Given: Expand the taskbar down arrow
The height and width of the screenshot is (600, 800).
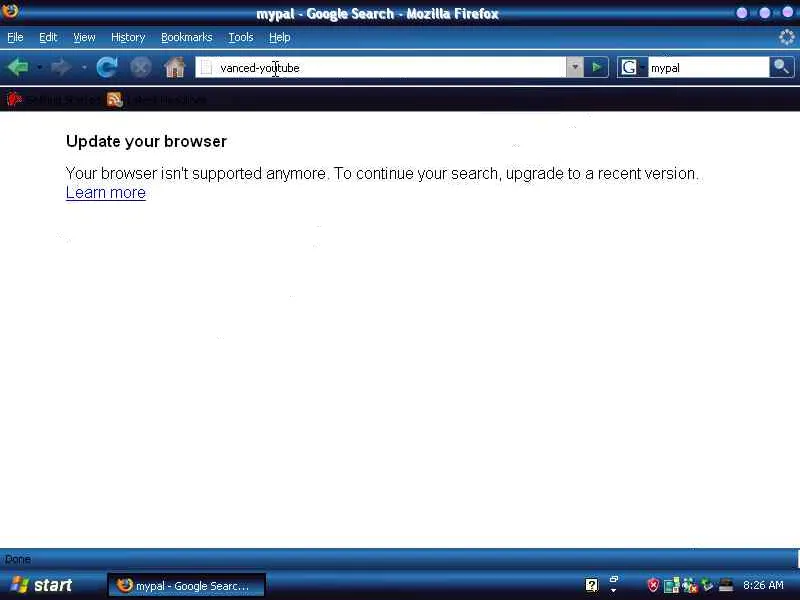Looking at the screenshot, I should pos(614,591).
